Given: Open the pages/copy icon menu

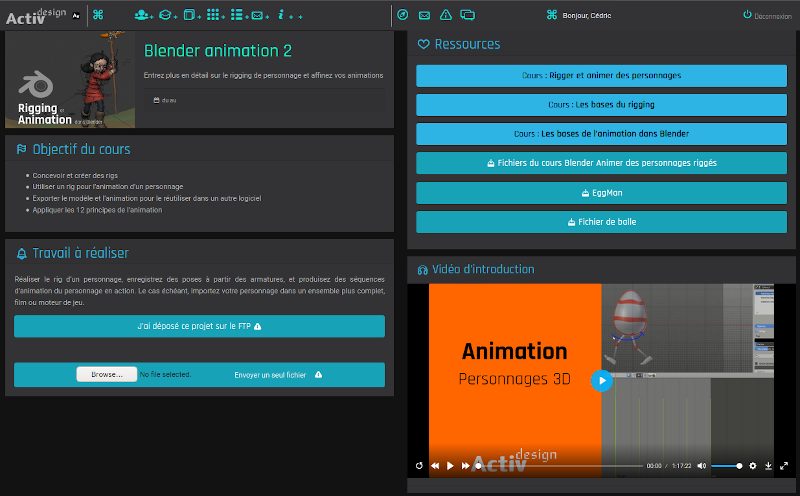Looking at the screenshot, I should pos(191,15).
